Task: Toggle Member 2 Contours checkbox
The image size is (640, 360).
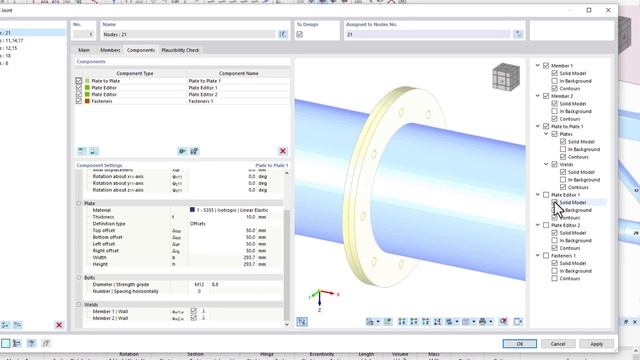Action: coord(554,119)
